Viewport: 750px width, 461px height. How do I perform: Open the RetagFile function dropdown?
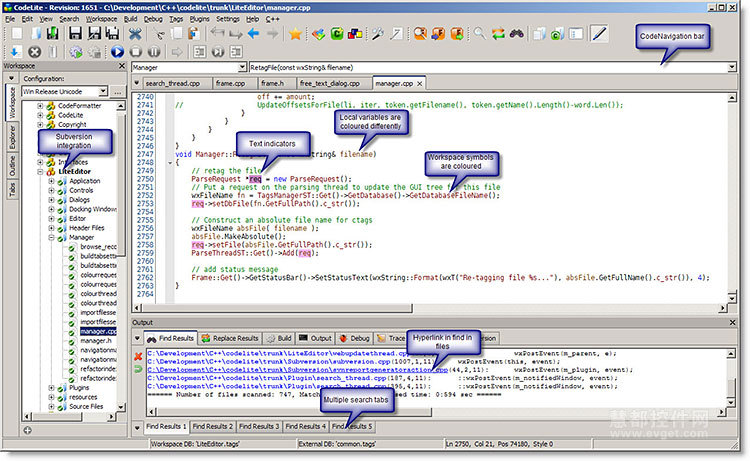coord(731,67)
